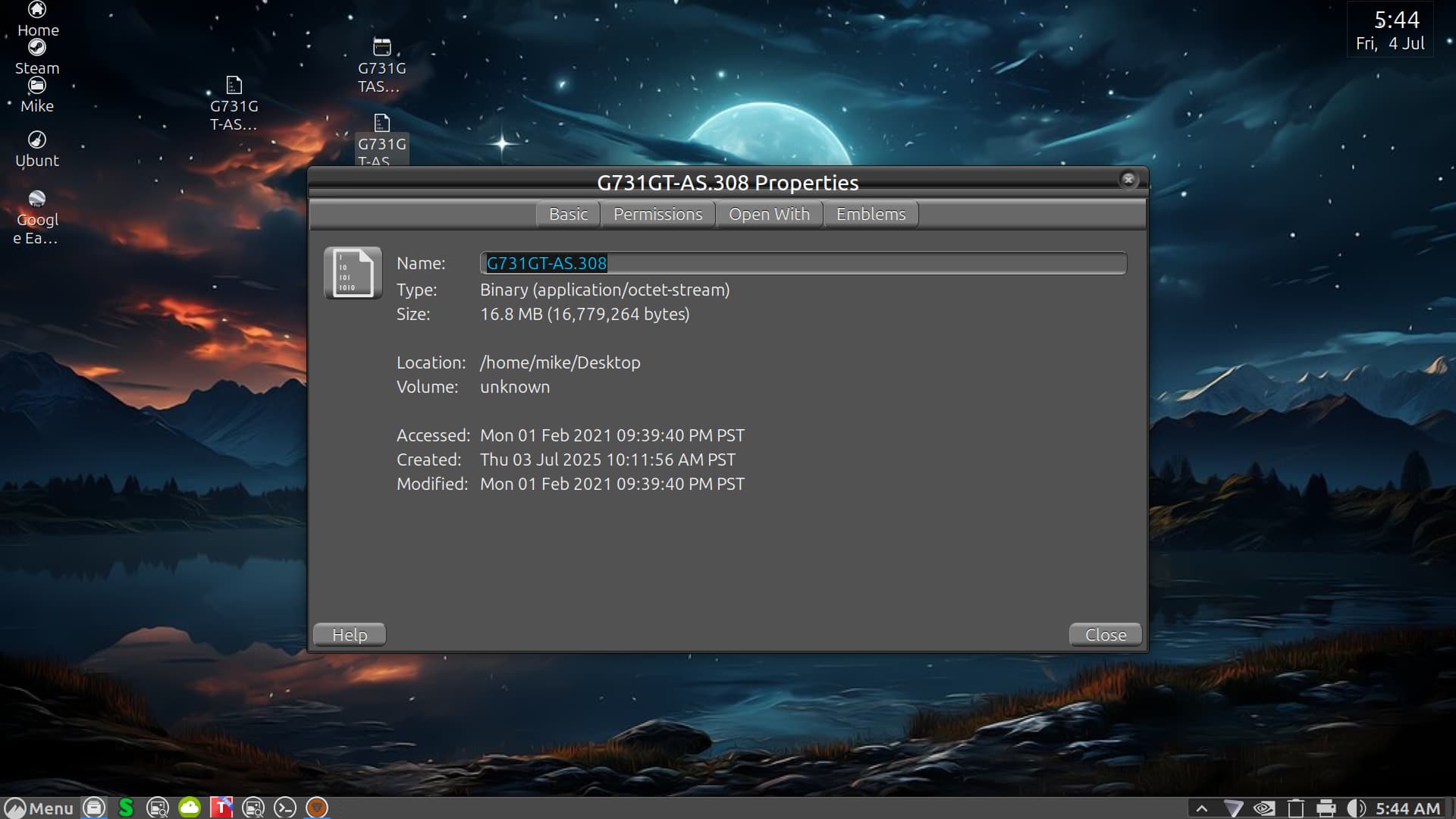1456x819 pixels.
Task: Click the Accessed date value
Action: [x=612, y=435]
